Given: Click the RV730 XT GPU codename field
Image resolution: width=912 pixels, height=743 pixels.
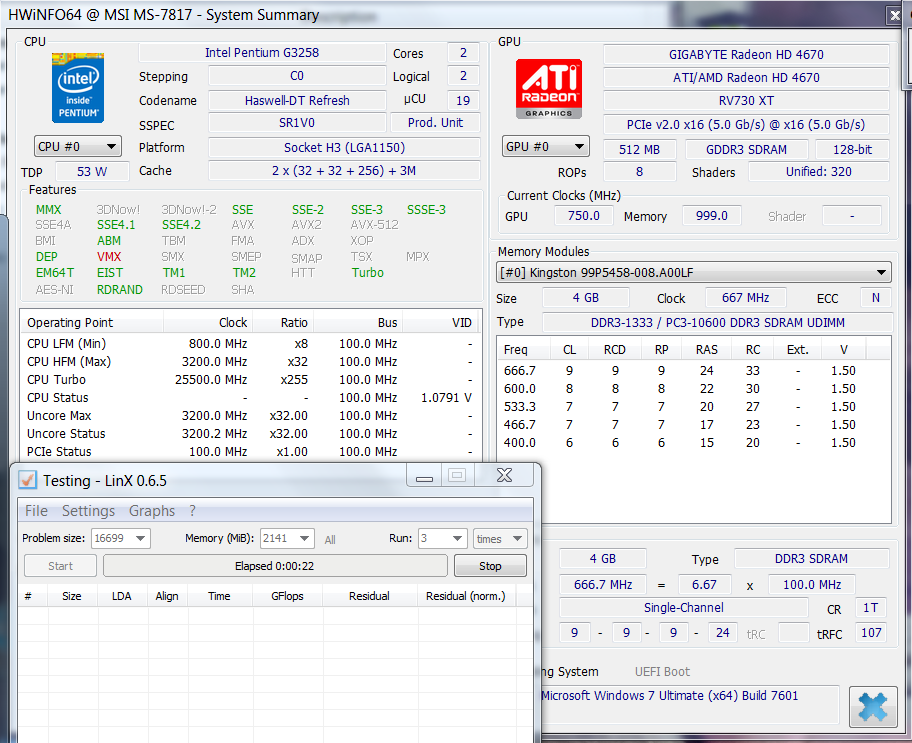Looking at the screenshot, I should pyautogui.click(x=746, y=100).
